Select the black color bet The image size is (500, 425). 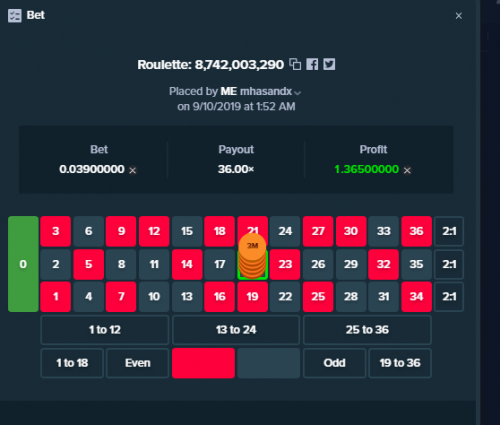[x=269, y=363]
